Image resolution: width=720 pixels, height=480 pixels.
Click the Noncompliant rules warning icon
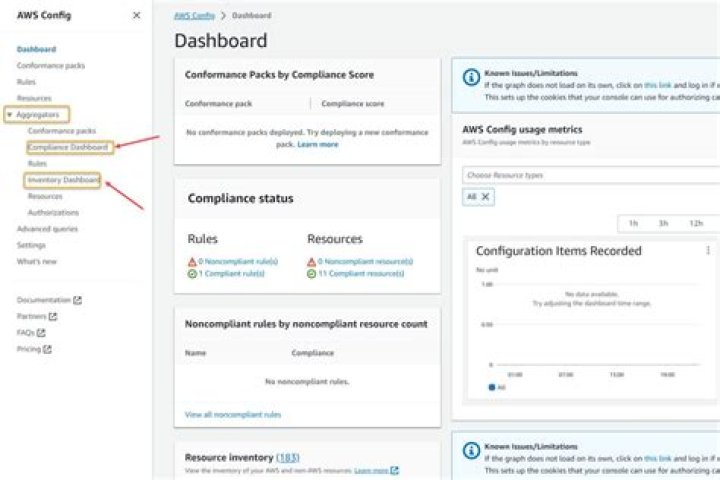[192, 262]
